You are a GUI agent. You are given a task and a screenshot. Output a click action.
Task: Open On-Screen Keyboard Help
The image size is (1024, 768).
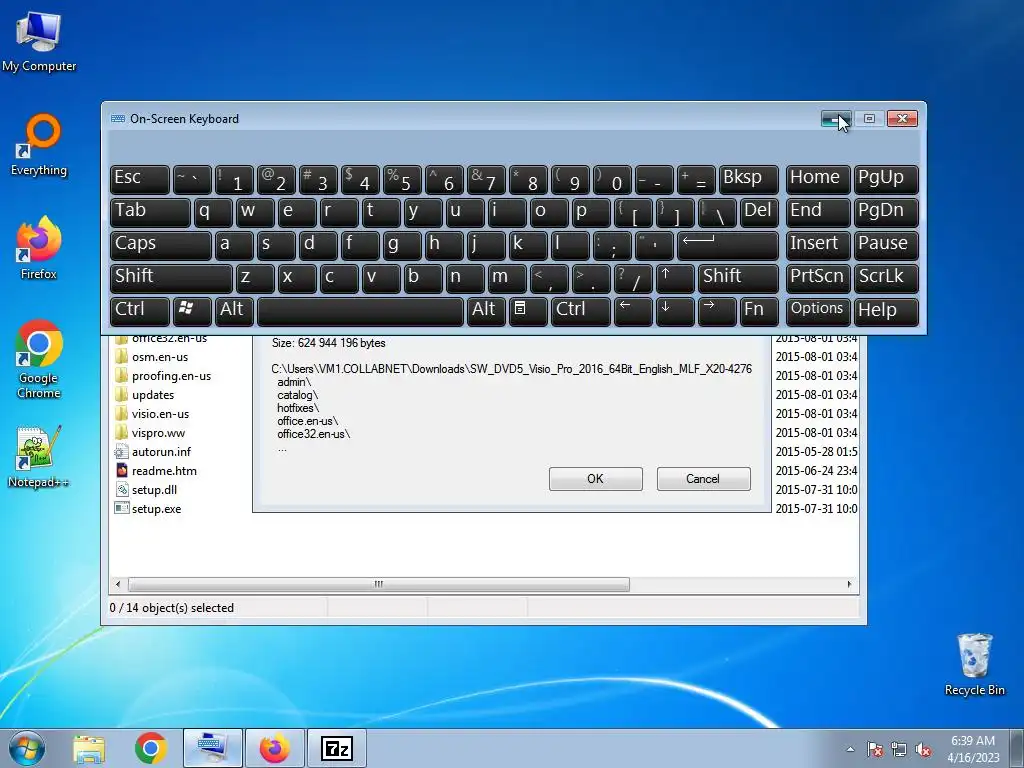click(886, 311)
